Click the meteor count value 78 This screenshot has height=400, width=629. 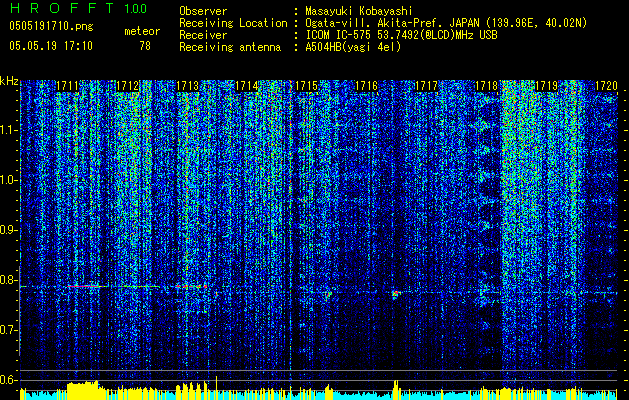tap(145, 46)
